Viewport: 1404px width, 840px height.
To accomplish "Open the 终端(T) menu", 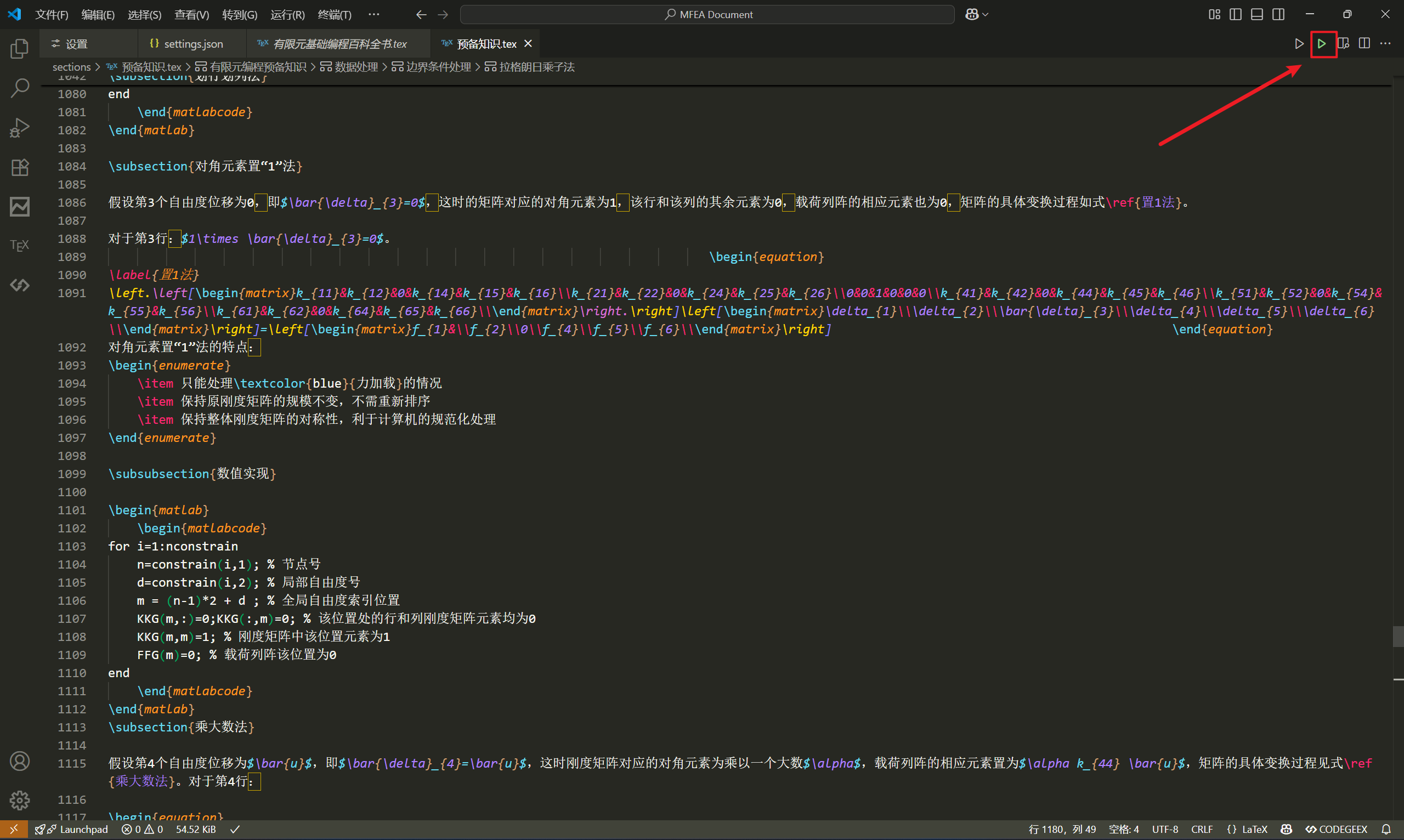I will coord(335,15).
